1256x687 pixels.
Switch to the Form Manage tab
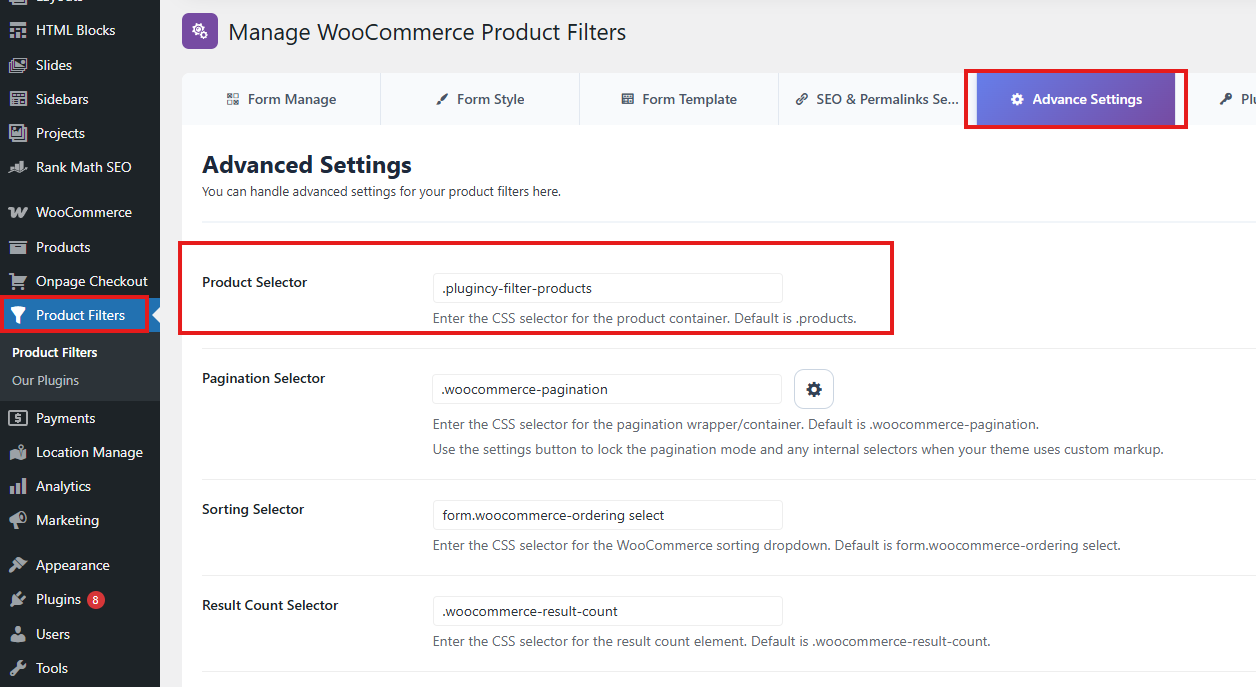pyautogui.click(x=281, y=99)
